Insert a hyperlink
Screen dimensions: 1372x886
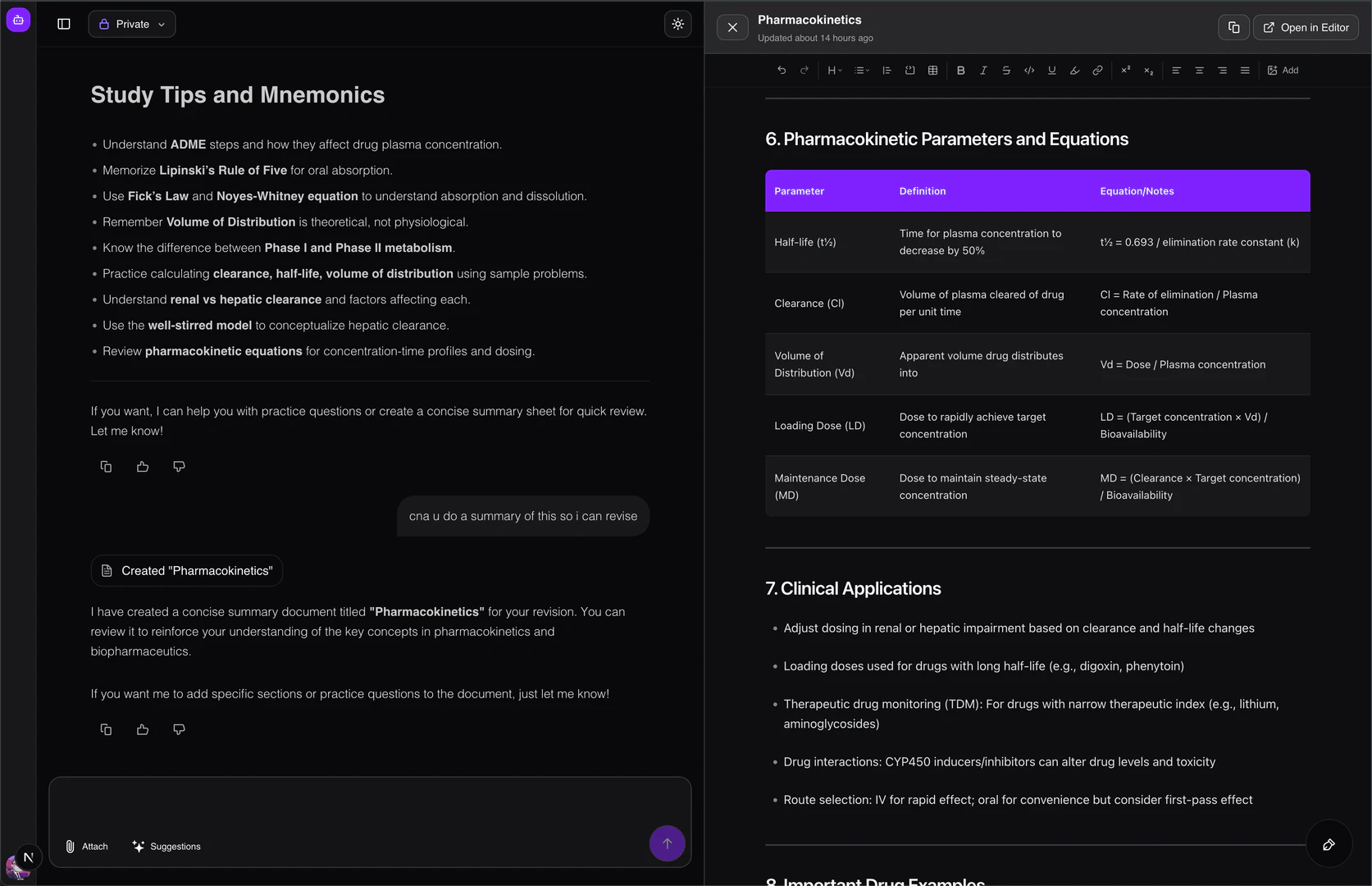click(1097, 70)
